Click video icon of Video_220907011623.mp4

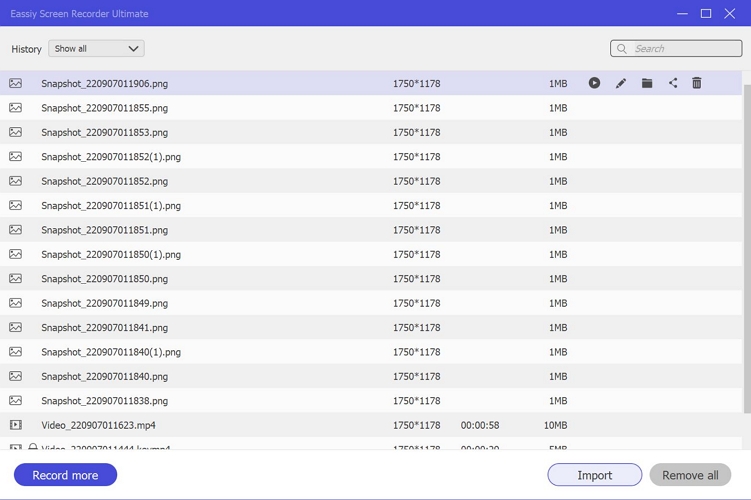point(16,425)
